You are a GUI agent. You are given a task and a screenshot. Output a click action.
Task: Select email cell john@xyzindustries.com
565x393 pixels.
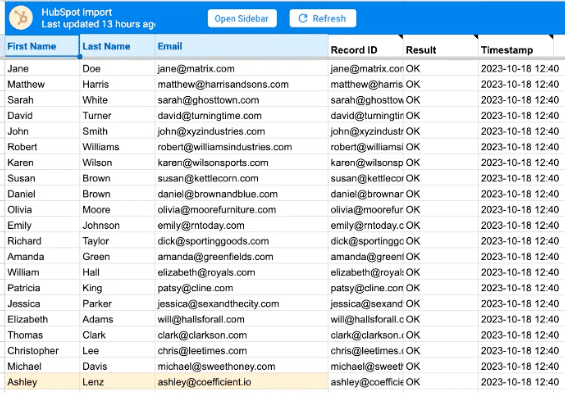pos(241,131)
